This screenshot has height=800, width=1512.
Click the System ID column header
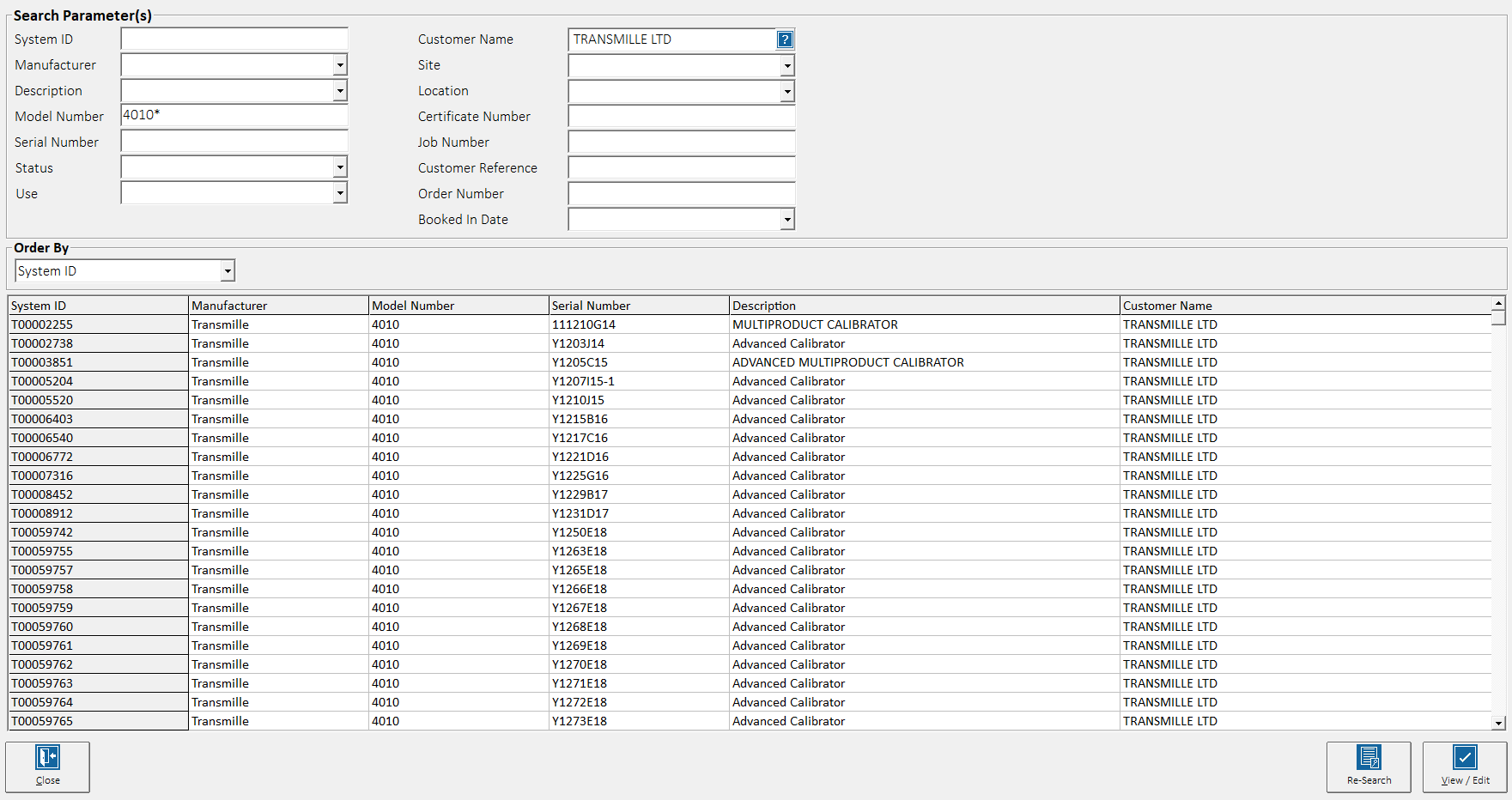[98, 306]
